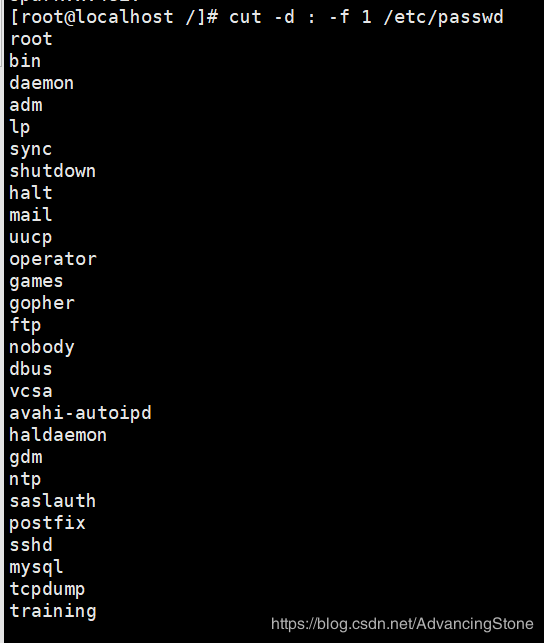
Task: Select the 'root' username line
Action: (31, 39)
